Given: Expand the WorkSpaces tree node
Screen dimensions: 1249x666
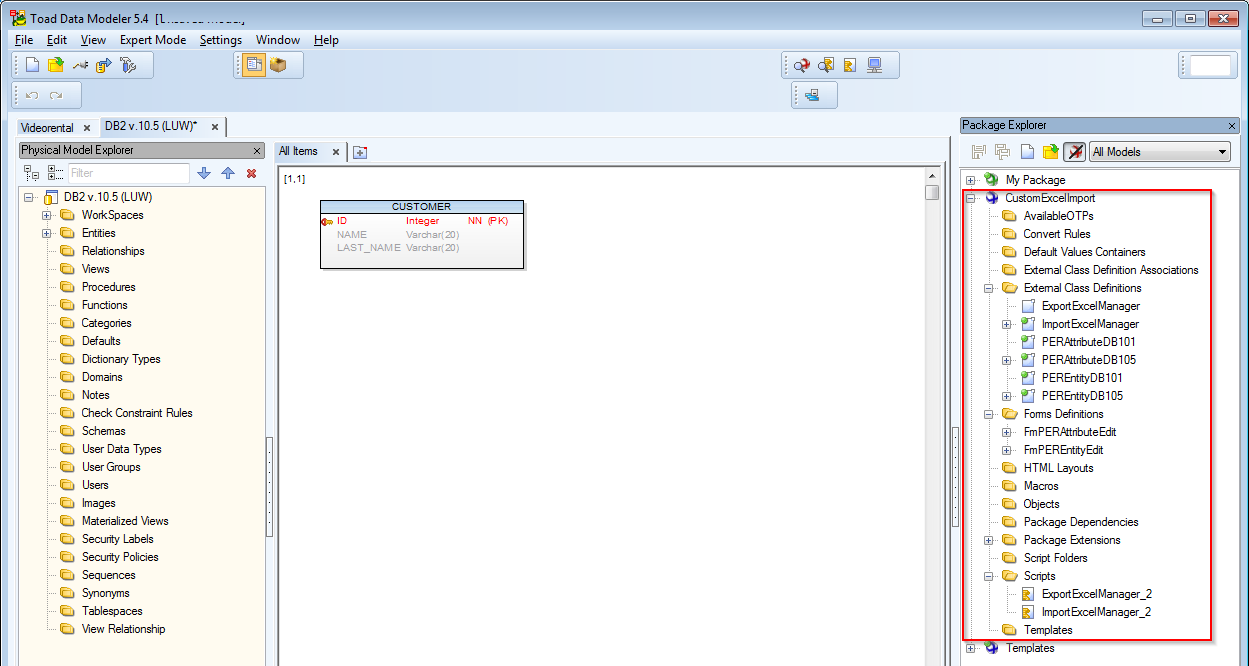Looking at the screenshot, I should tap(47, 215).
